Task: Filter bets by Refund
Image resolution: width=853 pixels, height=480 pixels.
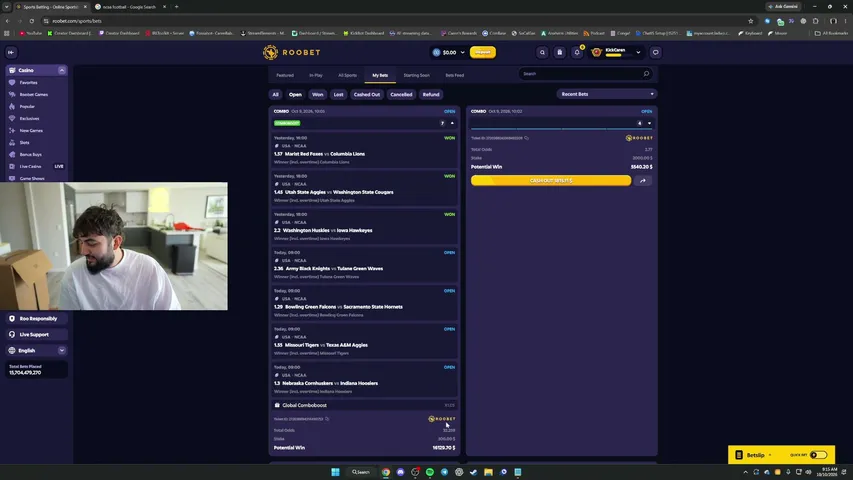Action: [431, 95]
